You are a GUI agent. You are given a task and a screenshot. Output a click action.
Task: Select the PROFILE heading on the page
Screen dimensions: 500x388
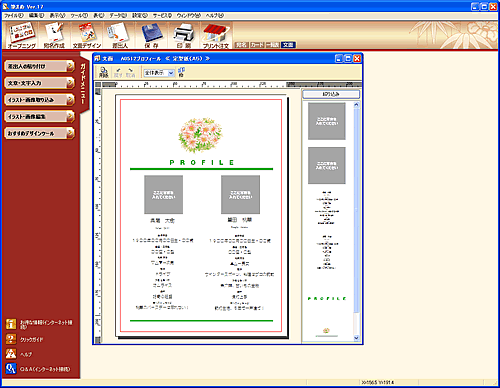202,162
